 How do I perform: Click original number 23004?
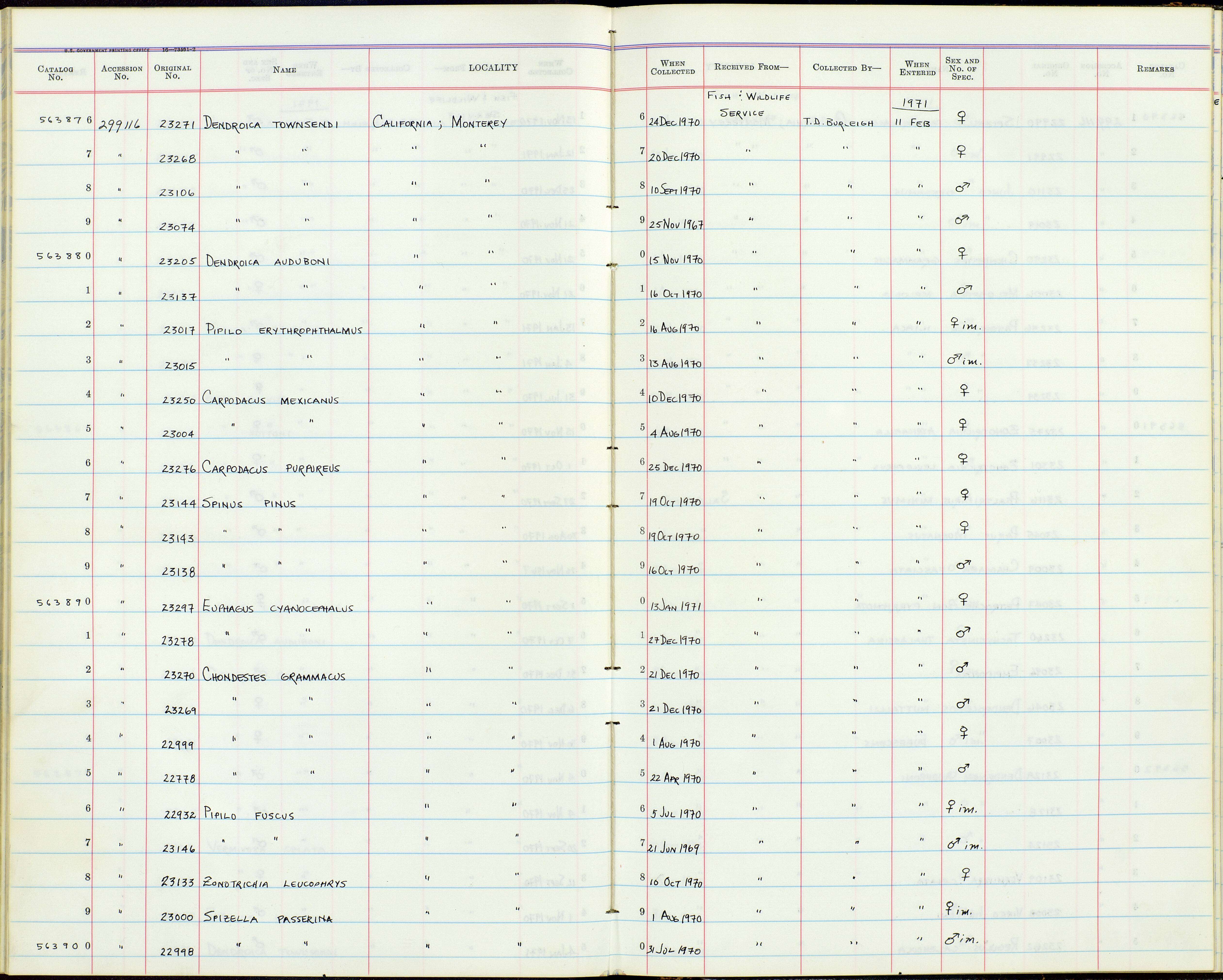[x=178, y=434]
